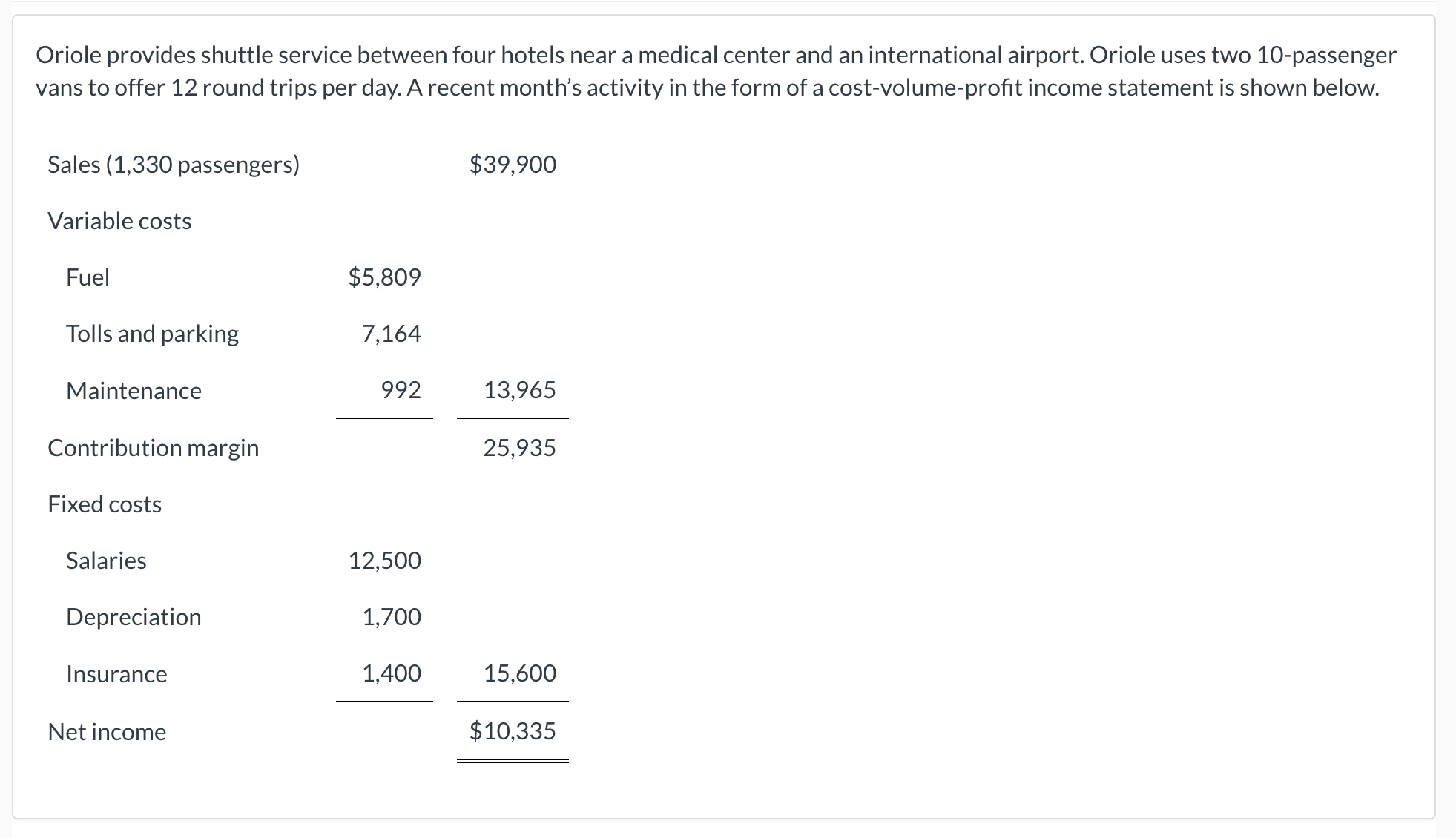Click the Fuel row label
The width and height of the screenshot is (1456, 838).
[x=88, y=277]
